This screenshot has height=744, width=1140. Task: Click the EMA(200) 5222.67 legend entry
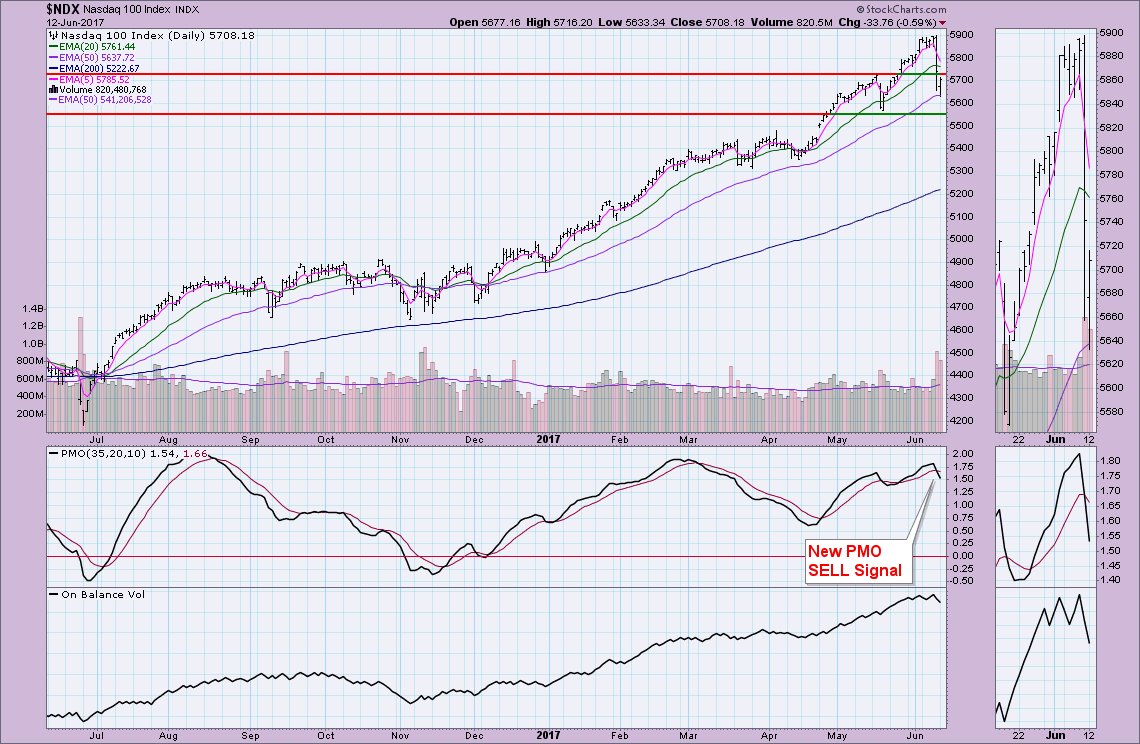[x=94, y=68]
